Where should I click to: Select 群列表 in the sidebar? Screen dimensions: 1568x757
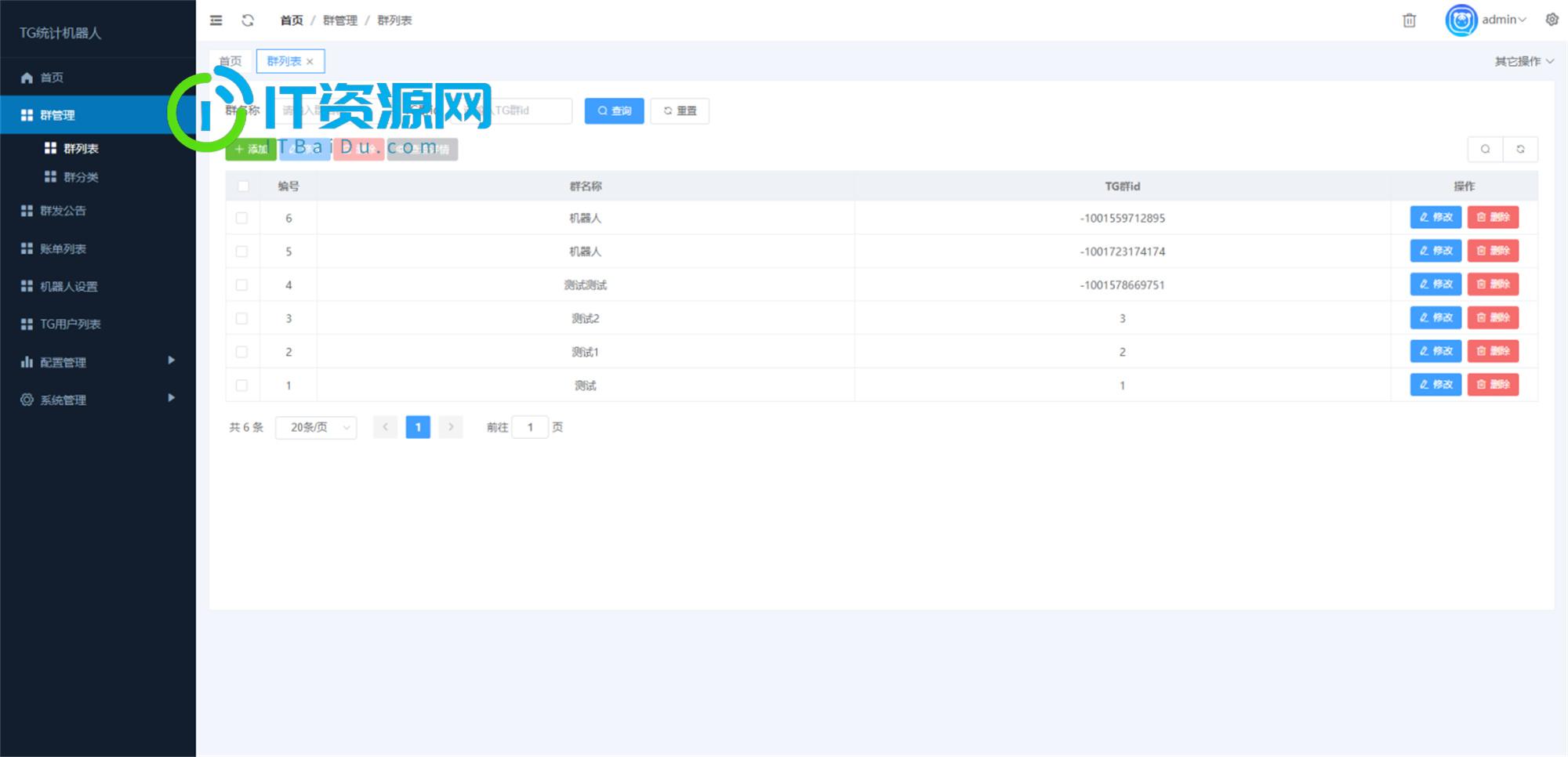click(x=98, y=148)
